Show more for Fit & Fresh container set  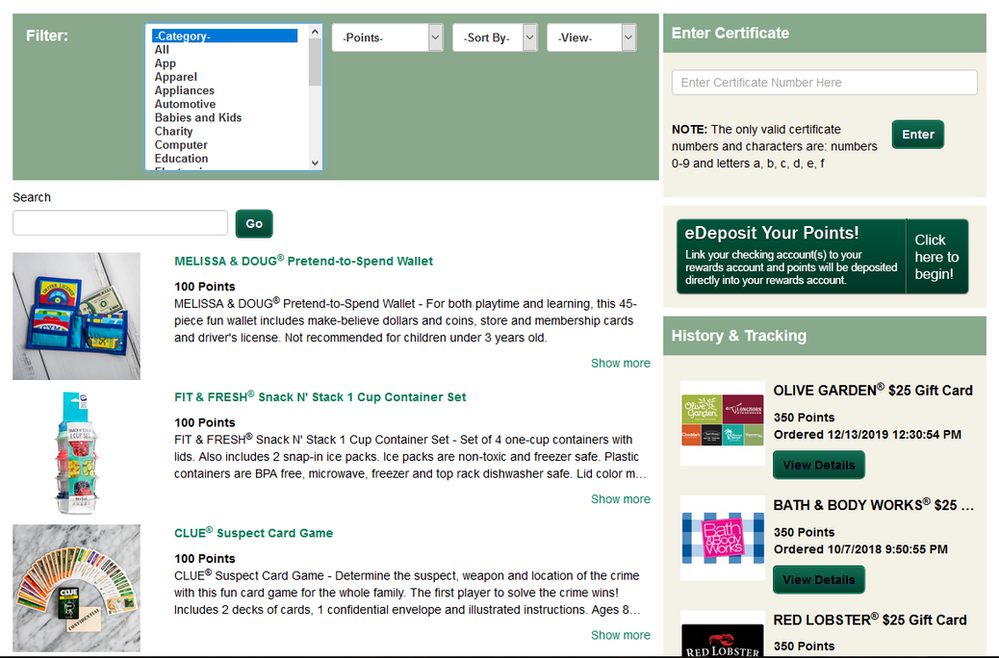point(621,499)
